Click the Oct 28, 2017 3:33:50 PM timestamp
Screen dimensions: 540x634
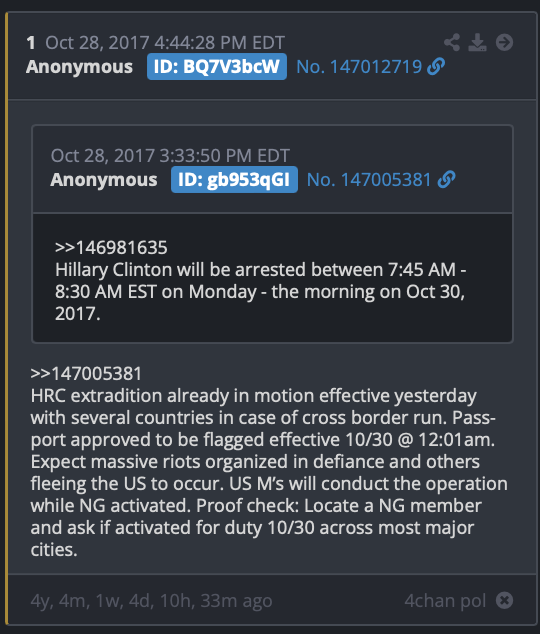tap(170, 156)
